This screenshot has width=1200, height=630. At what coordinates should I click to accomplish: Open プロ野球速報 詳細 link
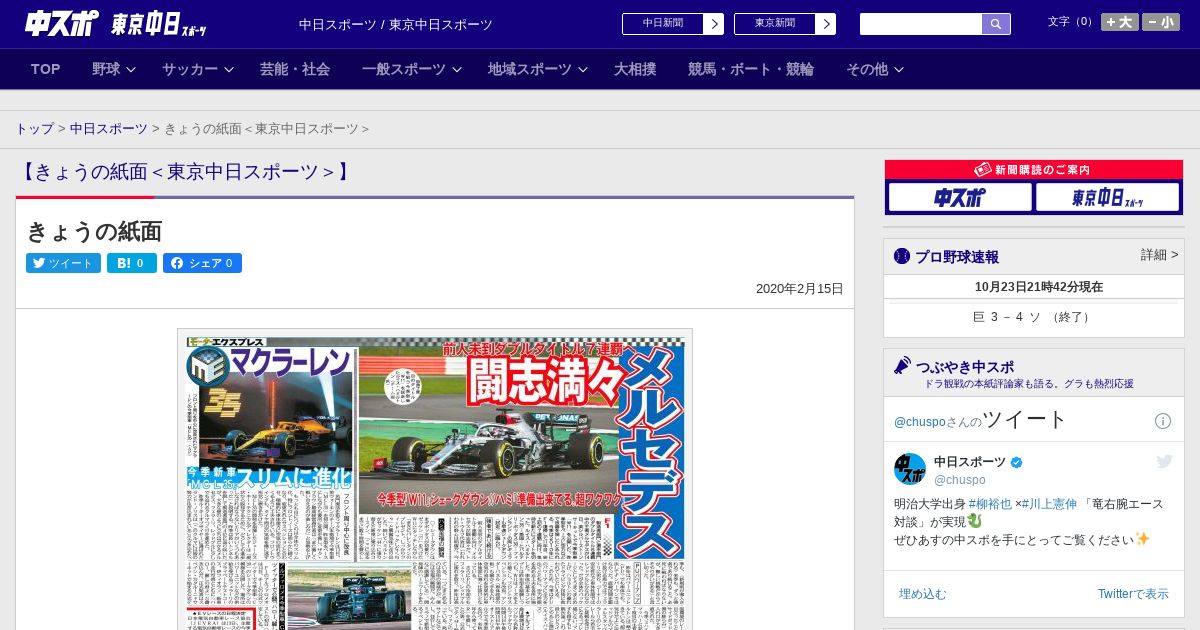[1159, 255]
